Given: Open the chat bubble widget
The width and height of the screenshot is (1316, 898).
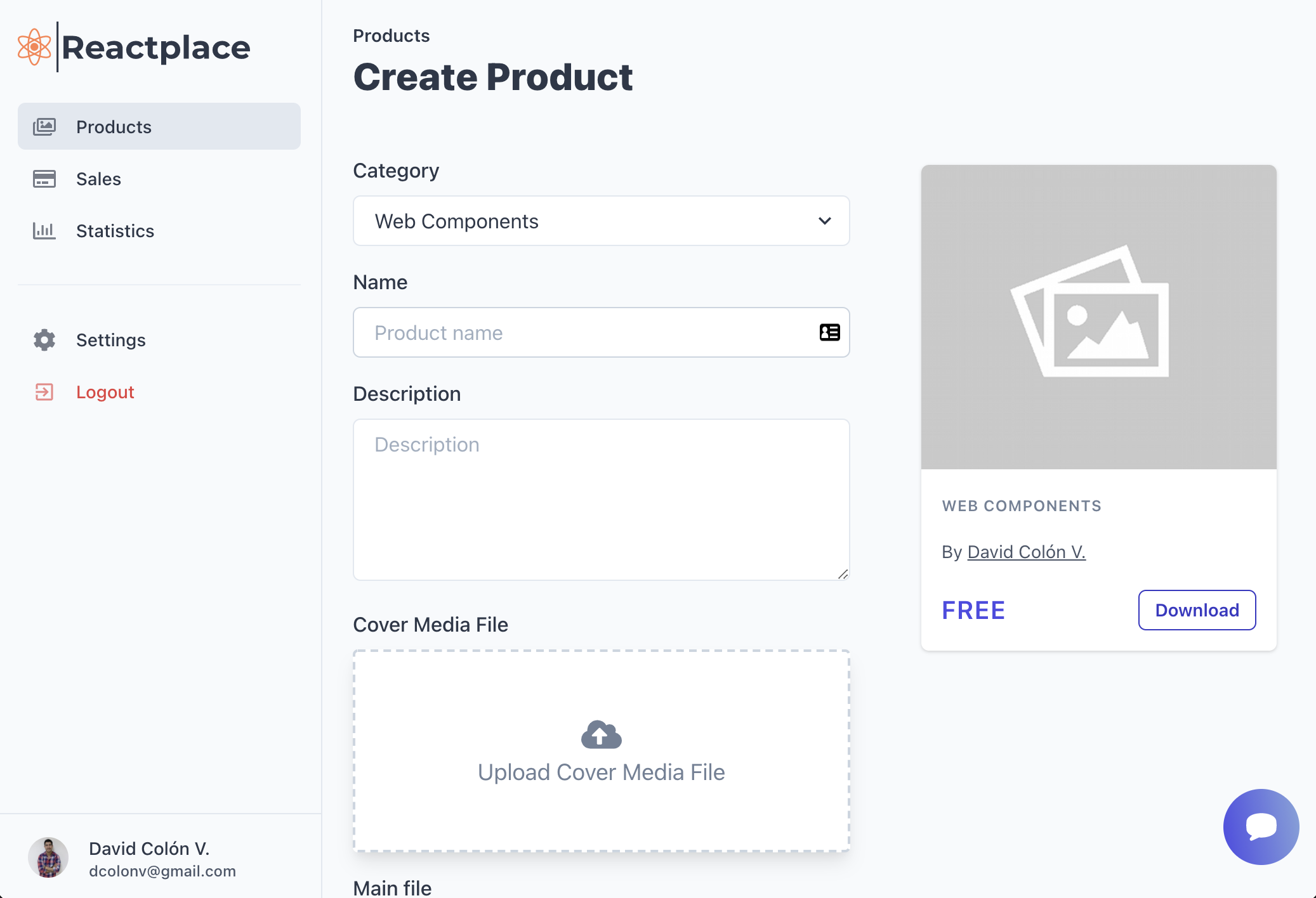Looking at the screenshot, I should (x=1260, y=826).
